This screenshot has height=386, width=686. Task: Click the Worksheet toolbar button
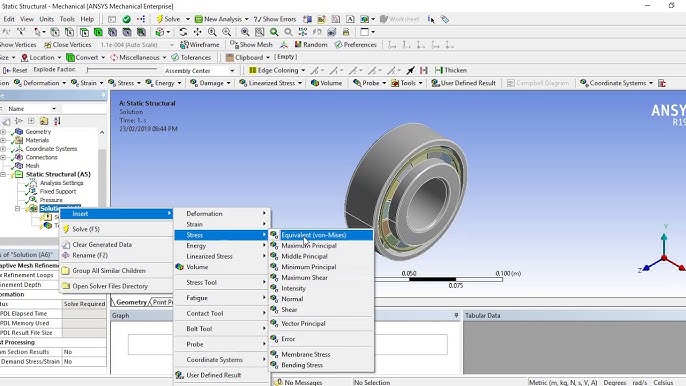click(399, 19)
